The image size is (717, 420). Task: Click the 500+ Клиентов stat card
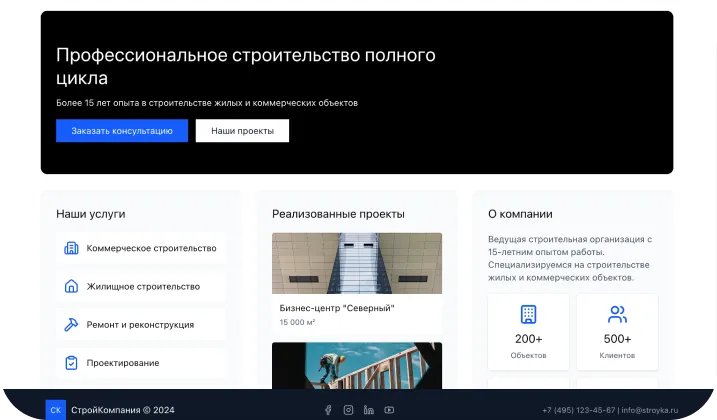click(617, 332)
